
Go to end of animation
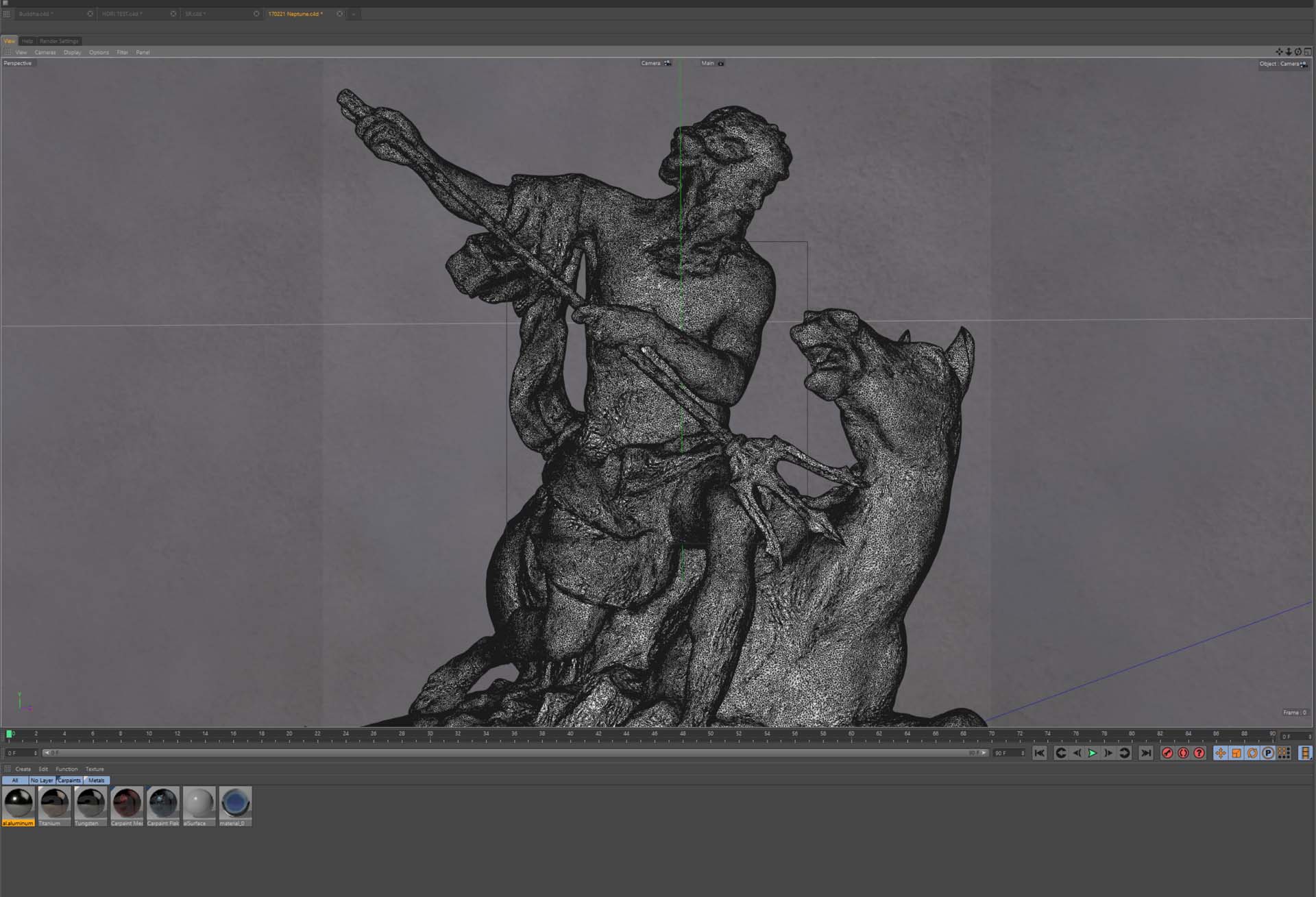tap(1146, 753)
